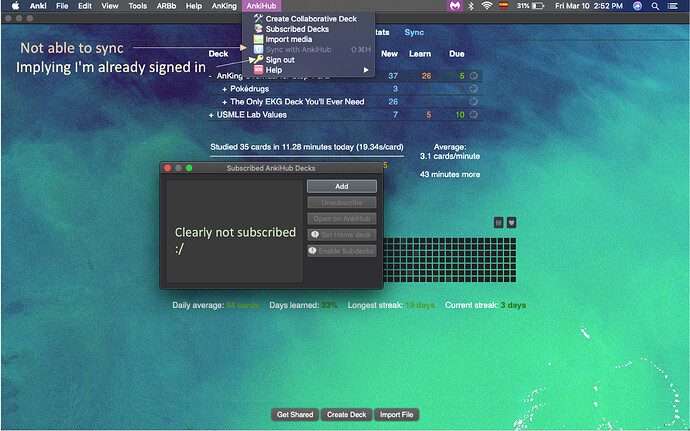Open the Bluetooth status menu
The height and width of the screenshot is (431, 690).
tap(470, 6)
